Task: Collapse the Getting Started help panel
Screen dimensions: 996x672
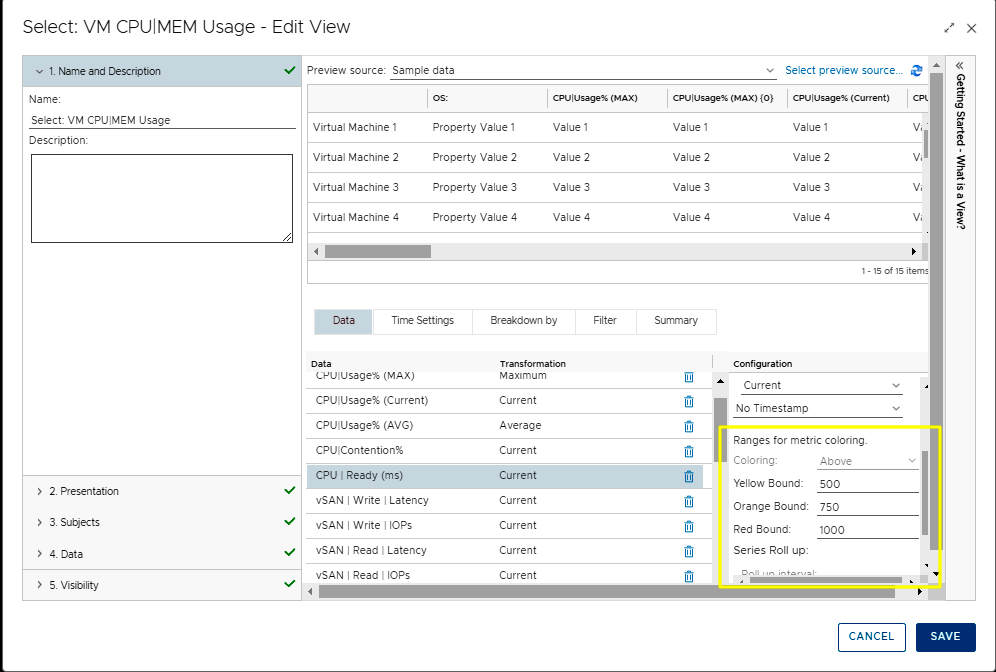Action: tap(959, 64)
